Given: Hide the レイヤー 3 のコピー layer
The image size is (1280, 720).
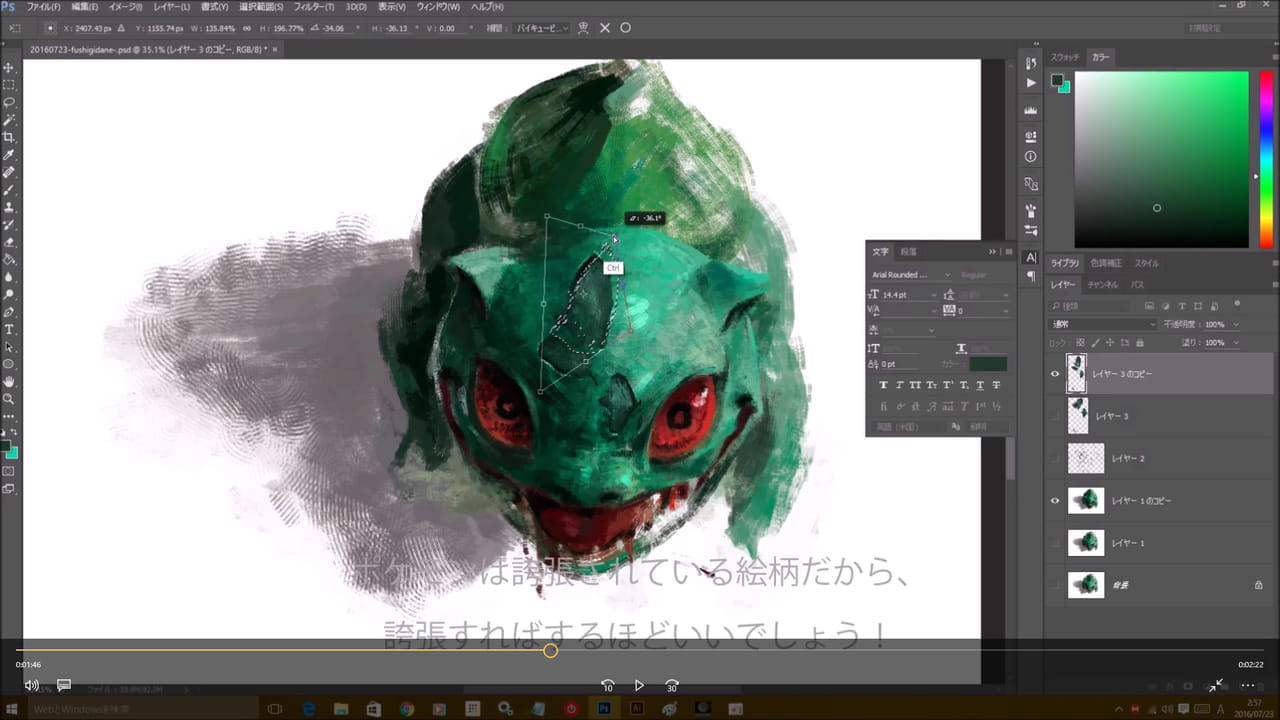Looking at the screenshot, I should (x=1054, y=374).
